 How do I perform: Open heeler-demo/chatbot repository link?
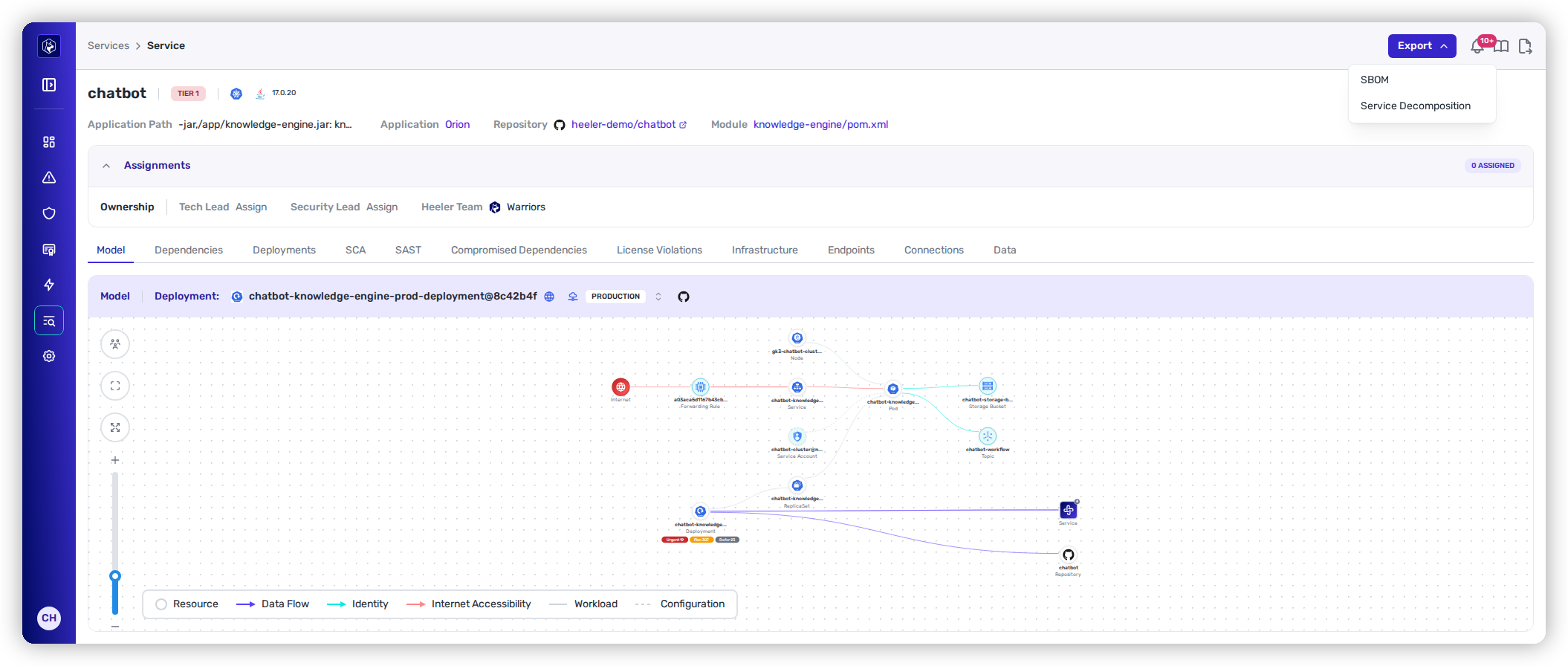(628, 124)
